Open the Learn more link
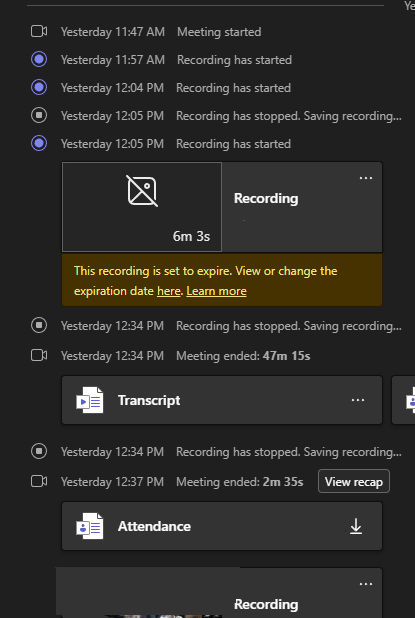The width and height of the screenshot is (415, 618). (216, 291)
